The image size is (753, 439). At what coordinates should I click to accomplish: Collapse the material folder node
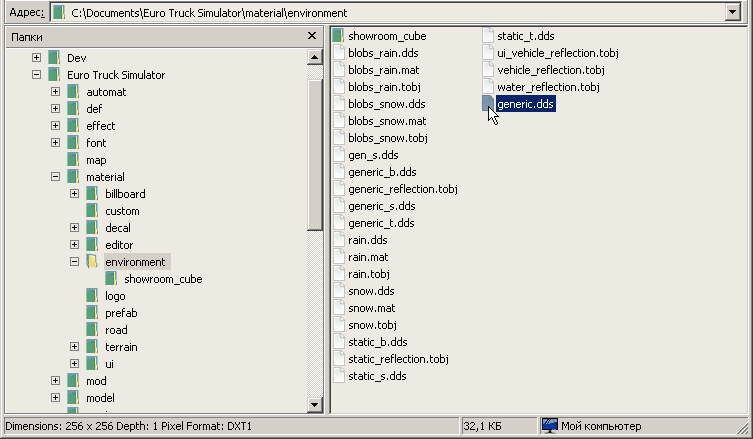(55, 177)
